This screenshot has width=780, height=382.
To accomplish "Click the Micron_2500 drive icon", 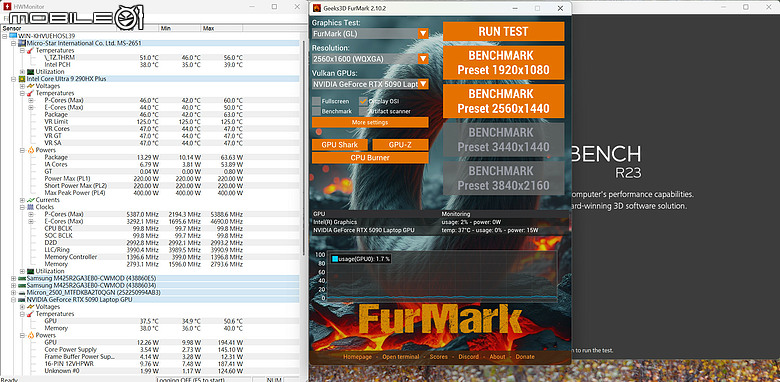I will [22, 292].
